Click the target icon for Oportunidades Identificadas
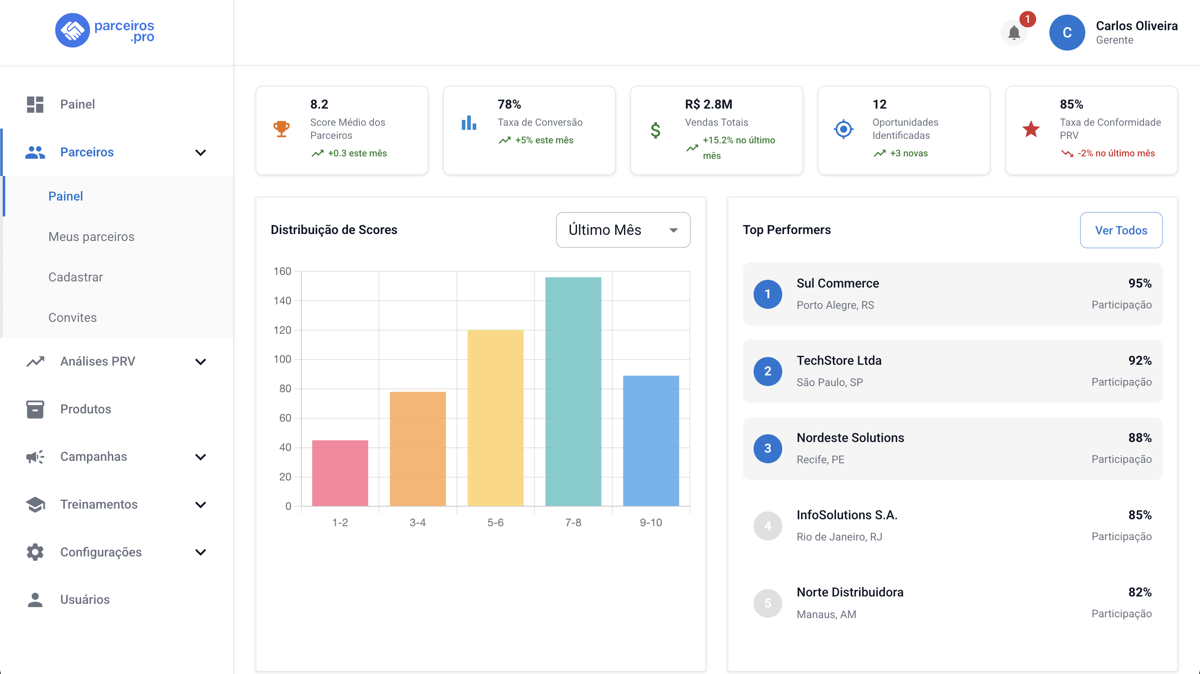Screen dimensions: 1200x674 [844, 129]
